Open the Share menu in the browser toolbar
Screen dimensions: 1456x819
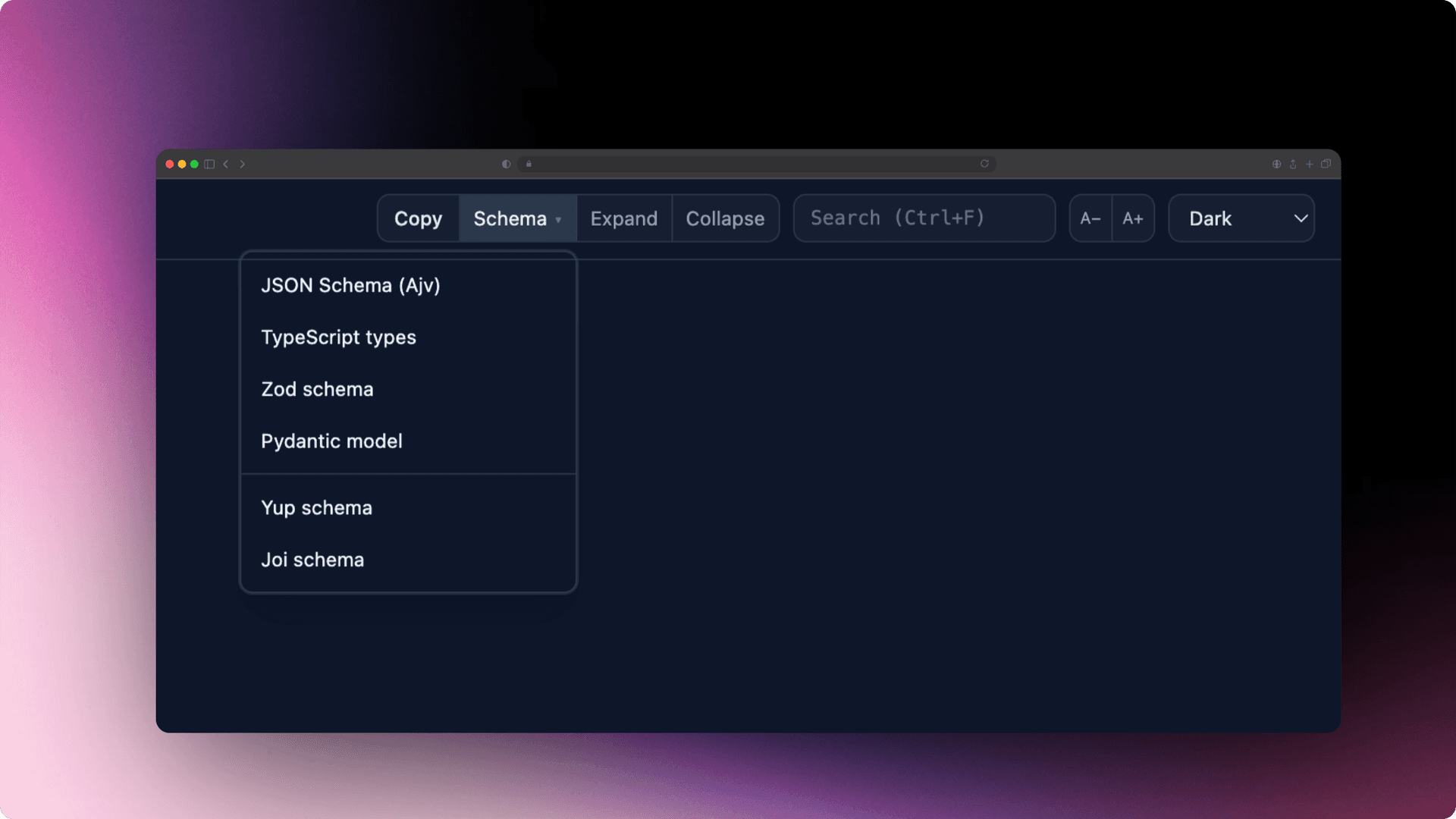1292,164
